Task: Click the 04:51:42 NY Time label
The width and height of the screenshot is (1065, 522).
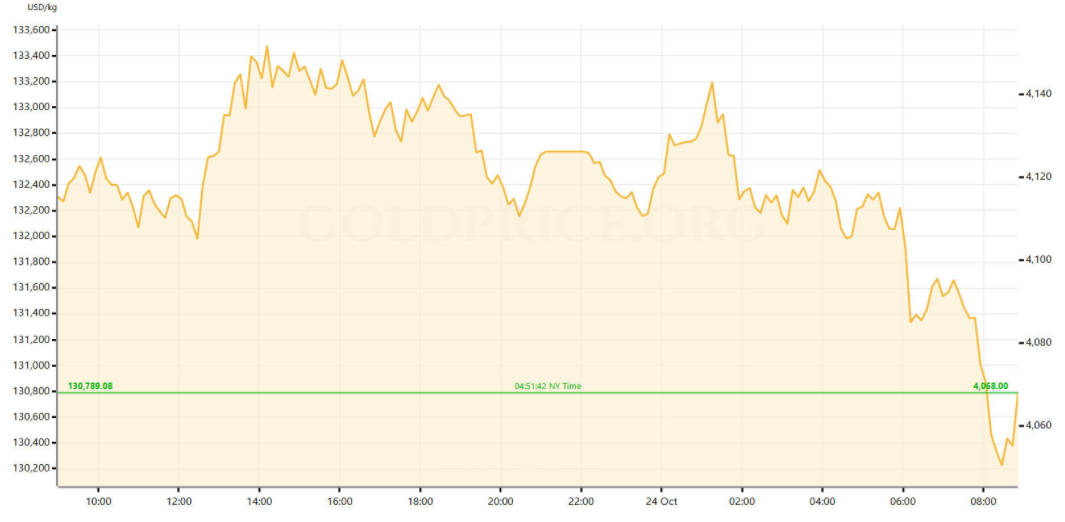Action: tap(547, 385)
